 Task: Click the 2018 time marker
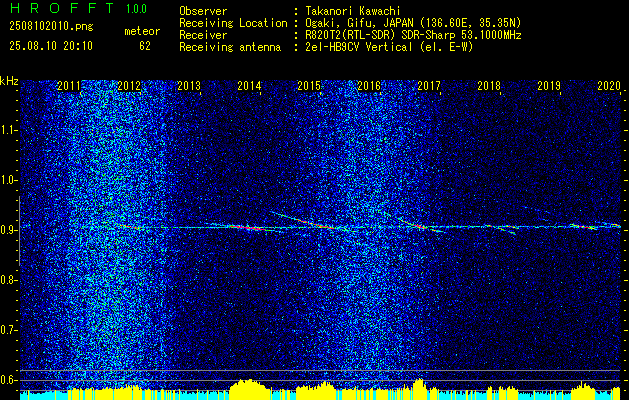point(489,85)
